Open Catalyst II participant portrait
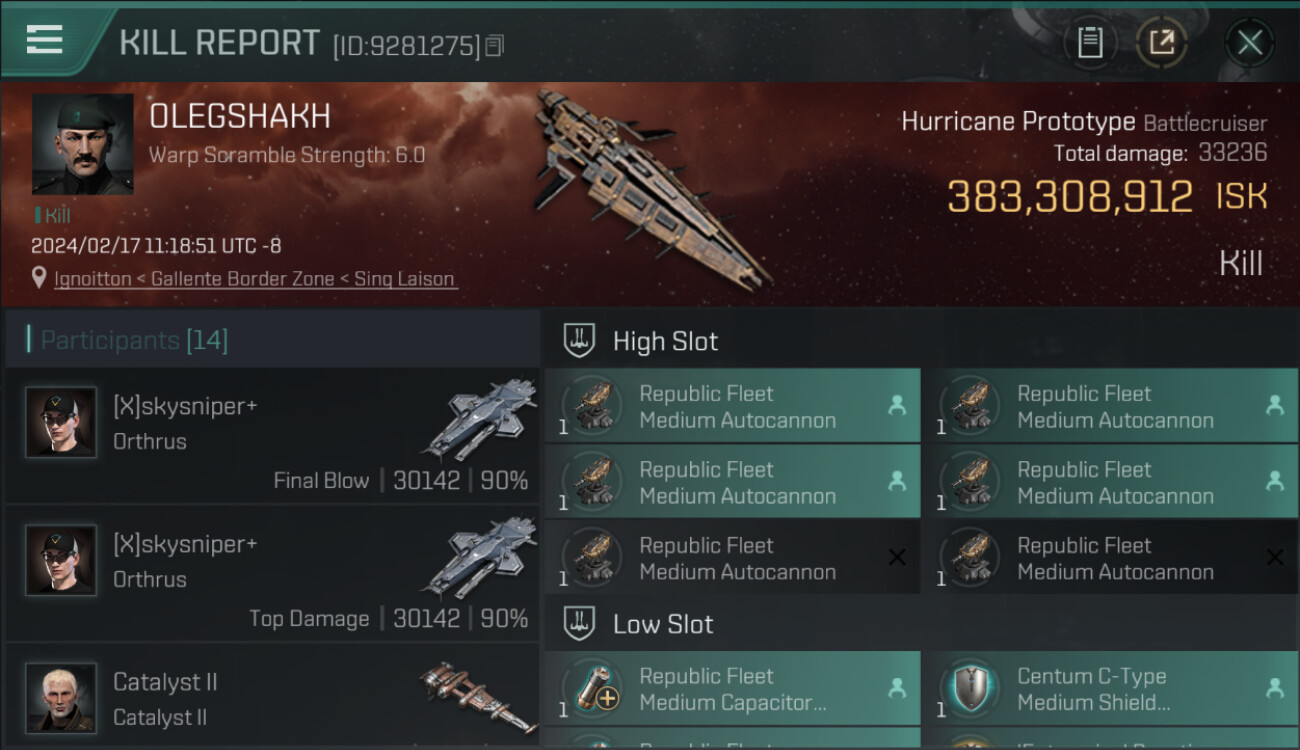 pos(61,697)
